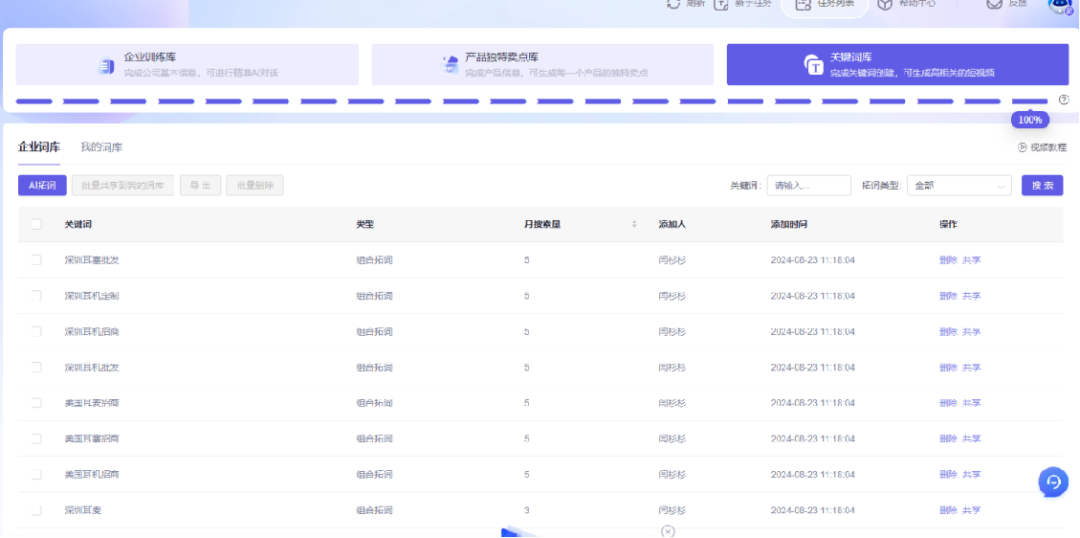This screenshot has width=1080, height=538.
Task: Check the box for 深圳耳麦
Action: click(36, 510)
